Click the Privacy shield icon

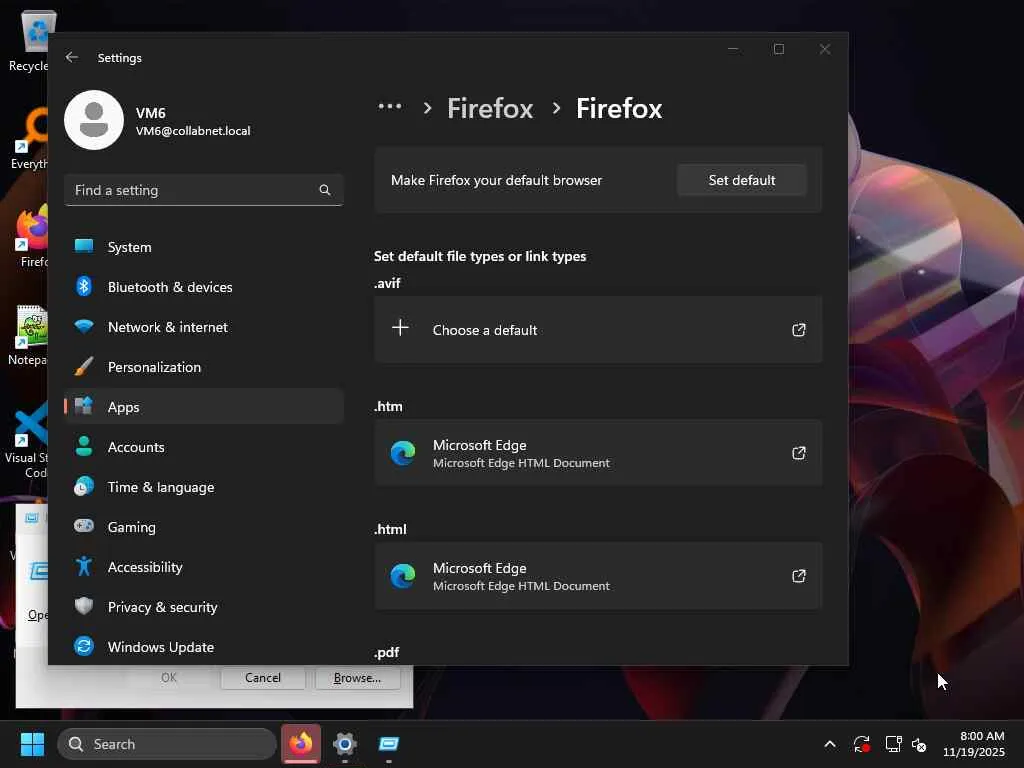pyautogui.click(x=84, y=606)
